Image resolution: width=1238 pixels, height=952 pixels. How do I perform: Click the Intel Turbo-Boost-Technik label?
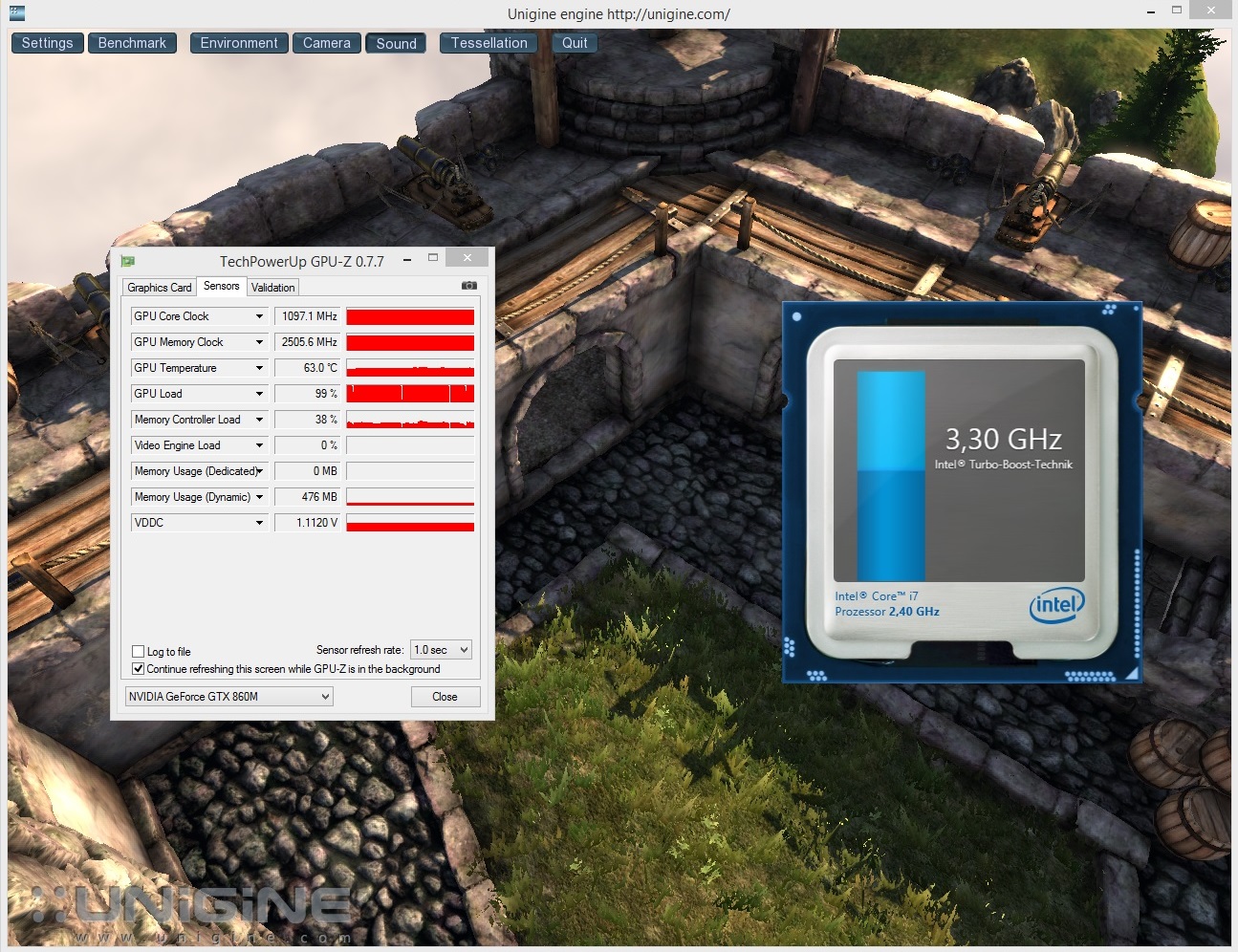click(1004, 465)
